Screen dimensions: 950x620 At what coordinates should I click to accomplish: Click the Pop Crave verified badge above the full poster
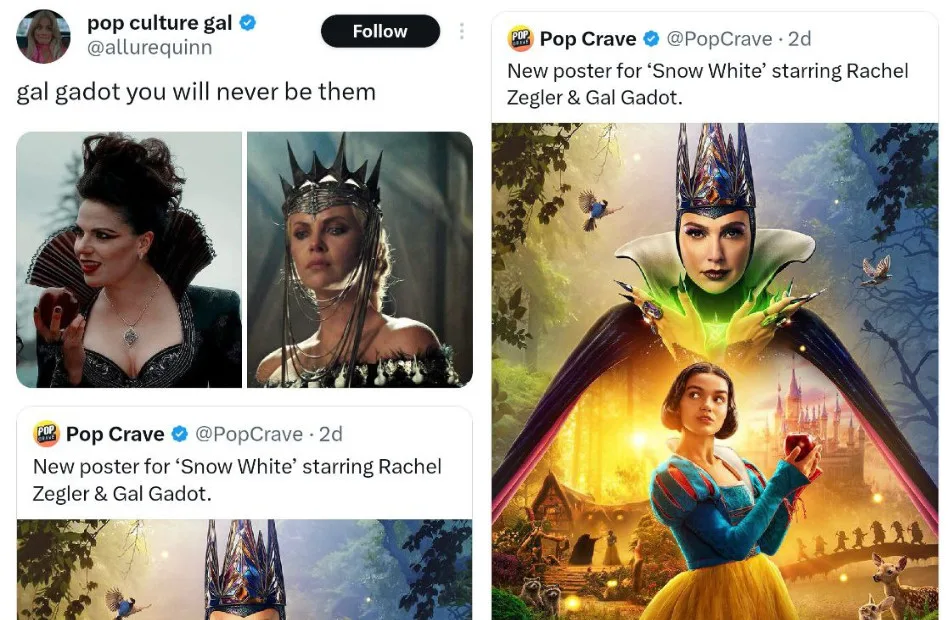point(652,39)
